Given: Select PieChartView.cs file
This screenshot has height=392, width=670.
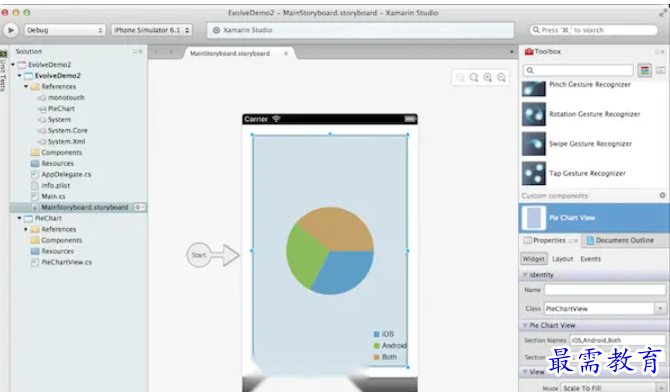Looking at the screenshot, I should coord(67,262).
